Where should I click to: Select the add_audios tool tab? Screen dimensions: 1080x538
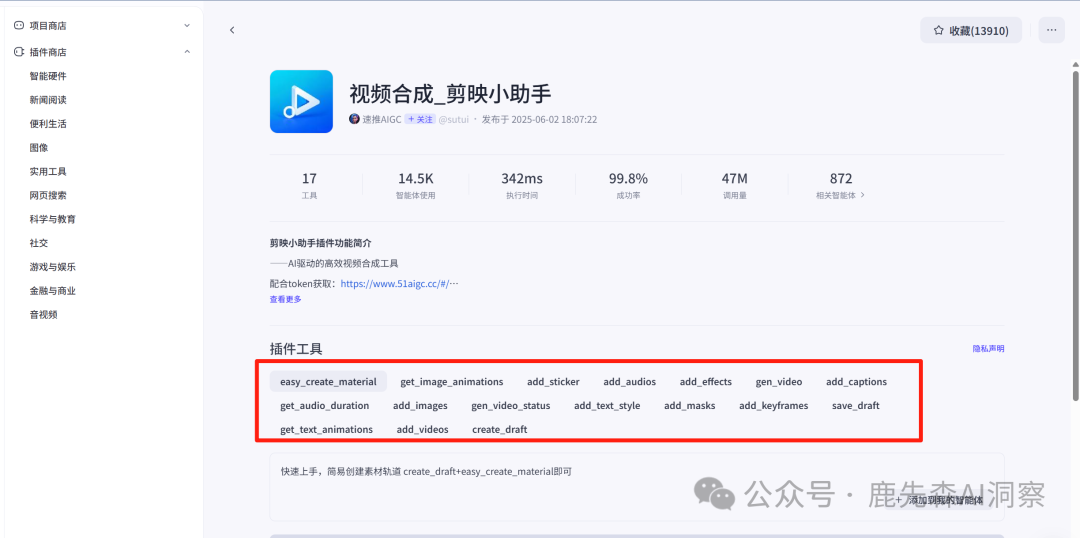point(630,382)
